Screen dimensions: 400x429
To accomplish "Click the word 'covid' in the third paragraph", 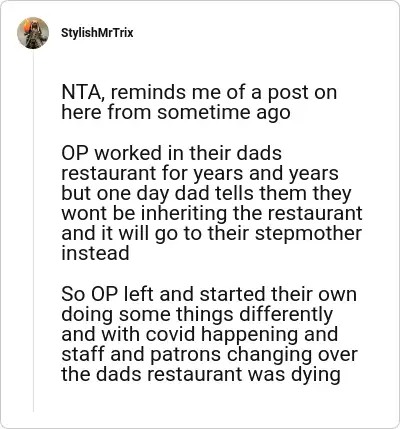I will [170, 334].
